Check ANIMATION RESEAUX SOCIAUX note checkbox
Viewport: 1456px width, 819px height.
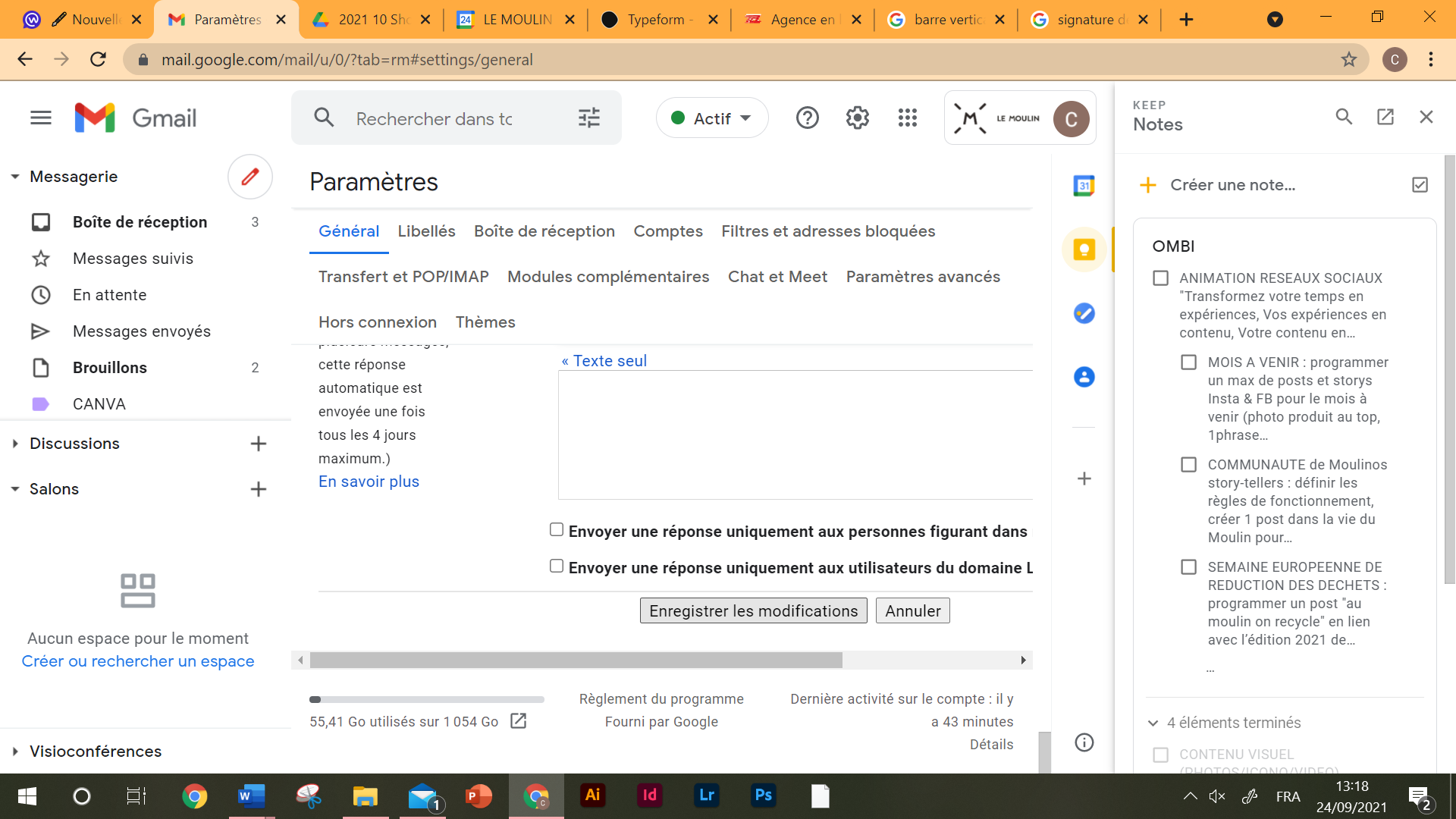pos(1160,278)
